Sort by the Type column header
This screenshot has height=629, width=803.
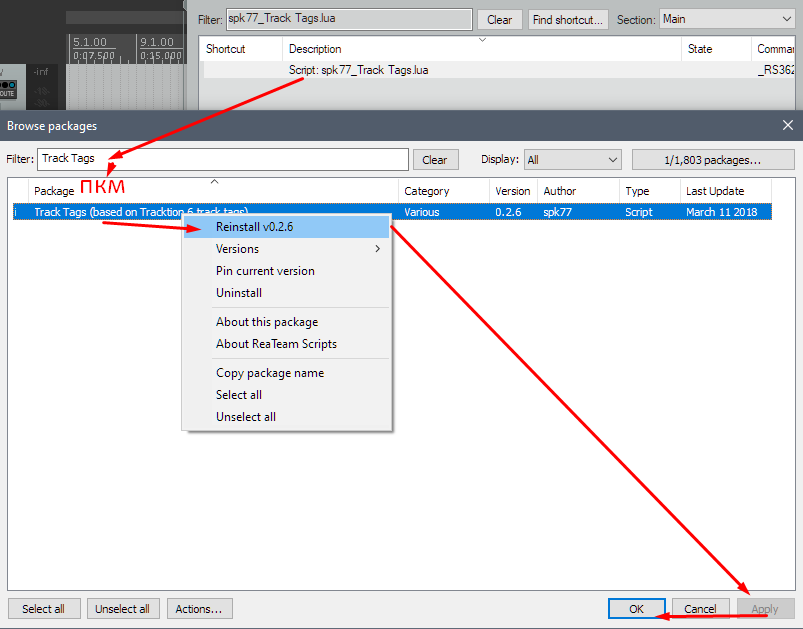pyautogui.click(x=649, y=191)
